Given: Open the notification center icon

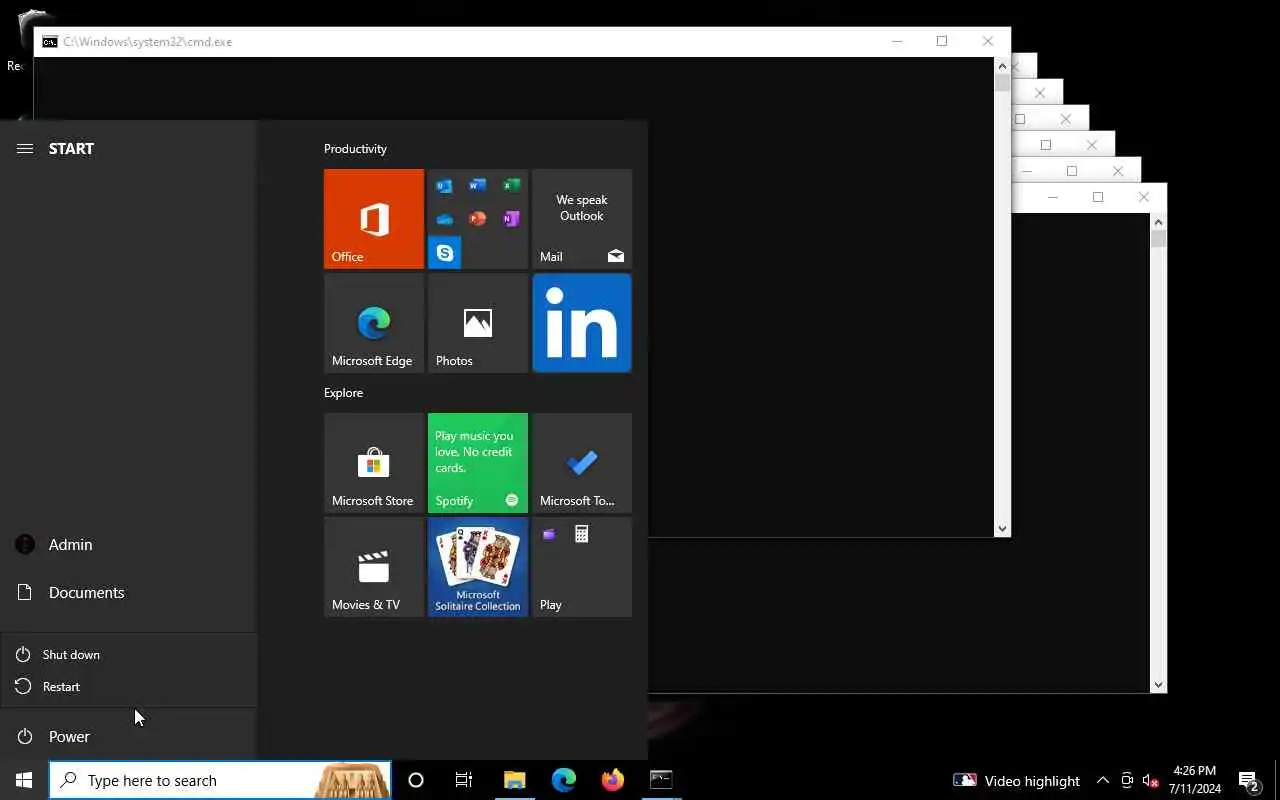Looking at the screenshot, I should (x=1249, y=781).
